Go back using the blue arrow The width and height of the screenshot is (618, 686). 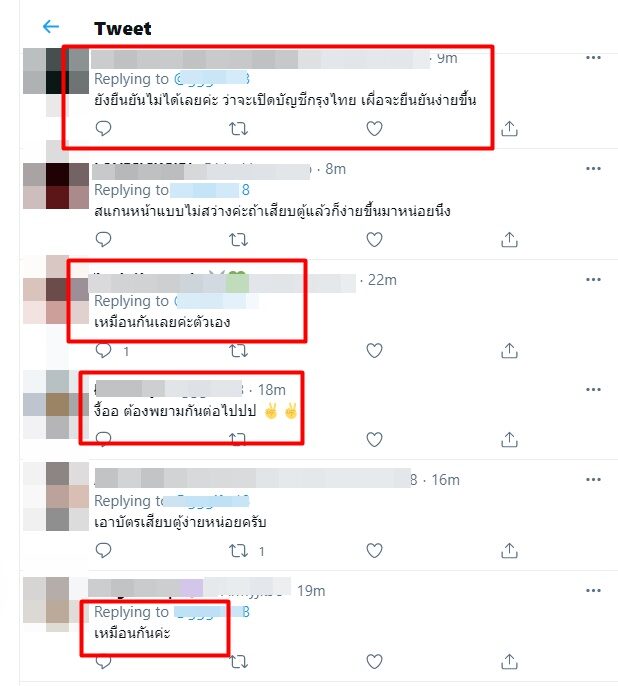51,27
